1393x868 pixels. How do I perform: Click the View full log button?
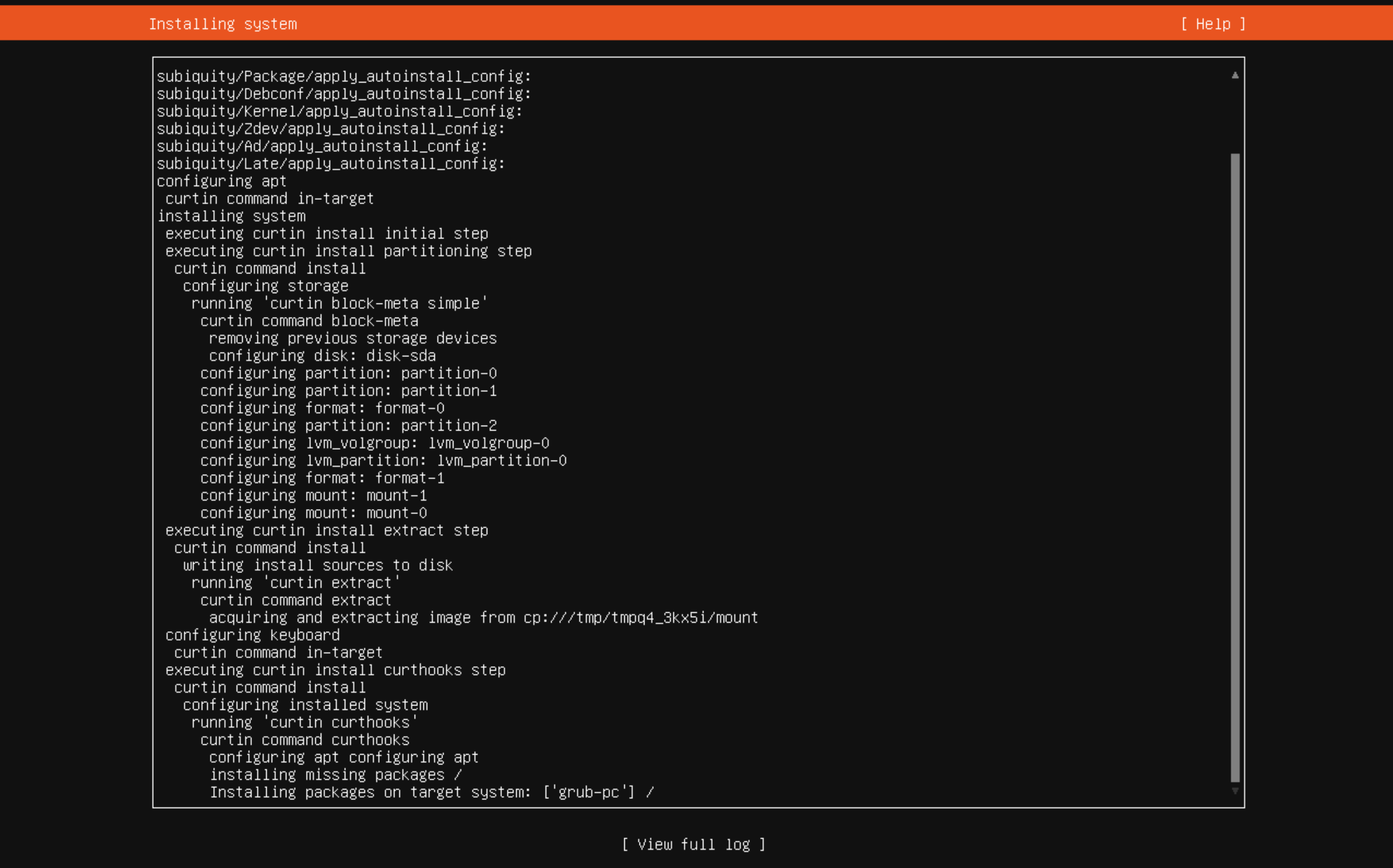(694, 844)
